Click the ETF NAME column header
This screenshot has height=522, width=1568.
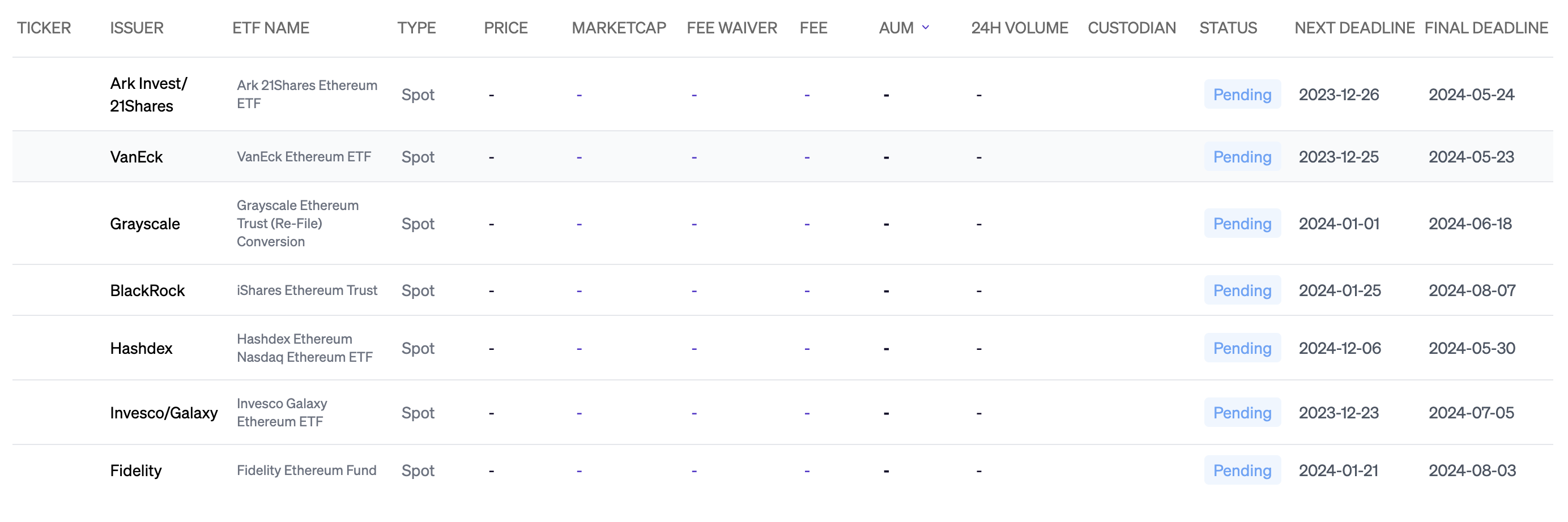271,28
